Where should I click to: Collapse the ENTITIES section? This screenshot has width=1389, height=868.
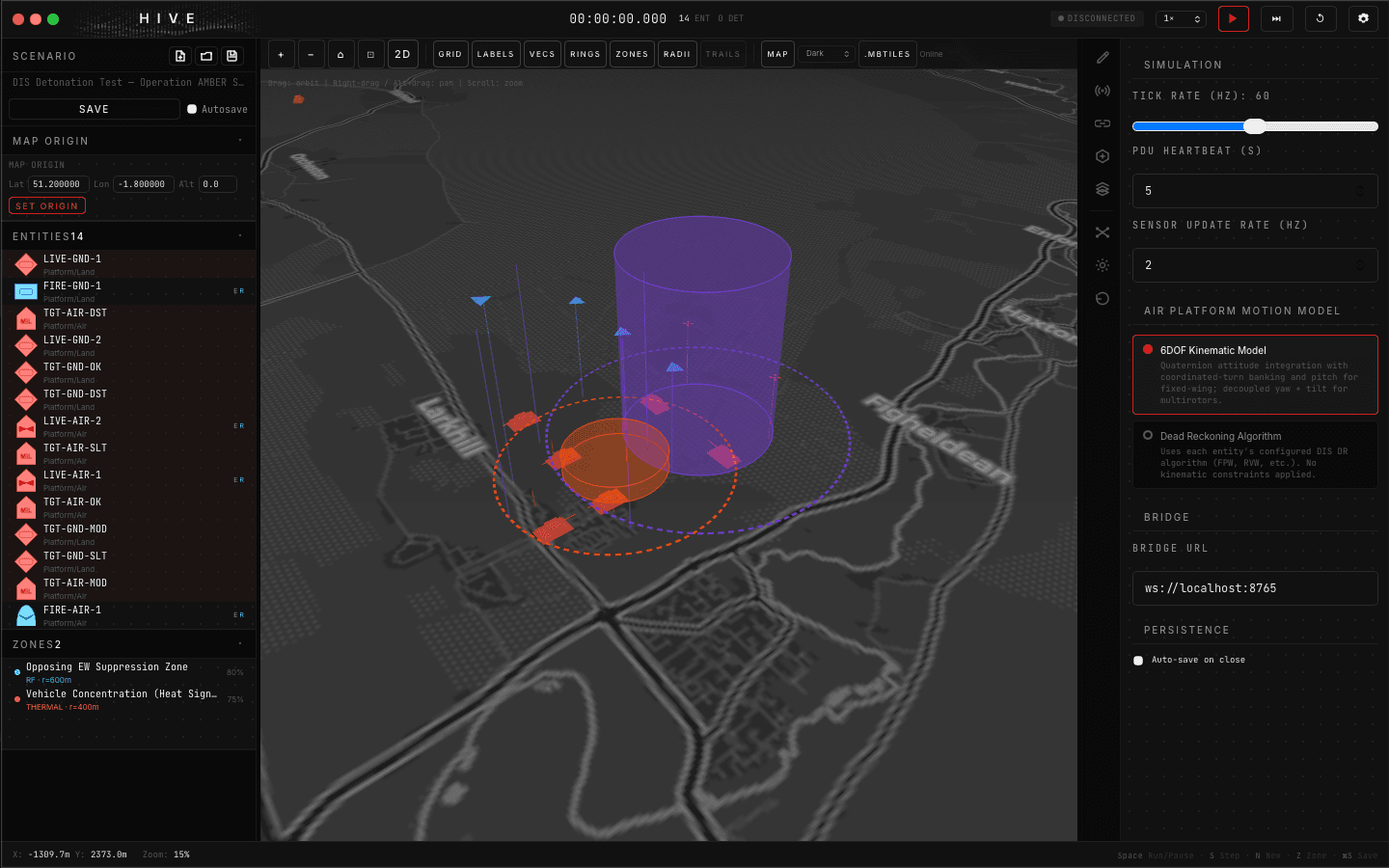[240, 236]
